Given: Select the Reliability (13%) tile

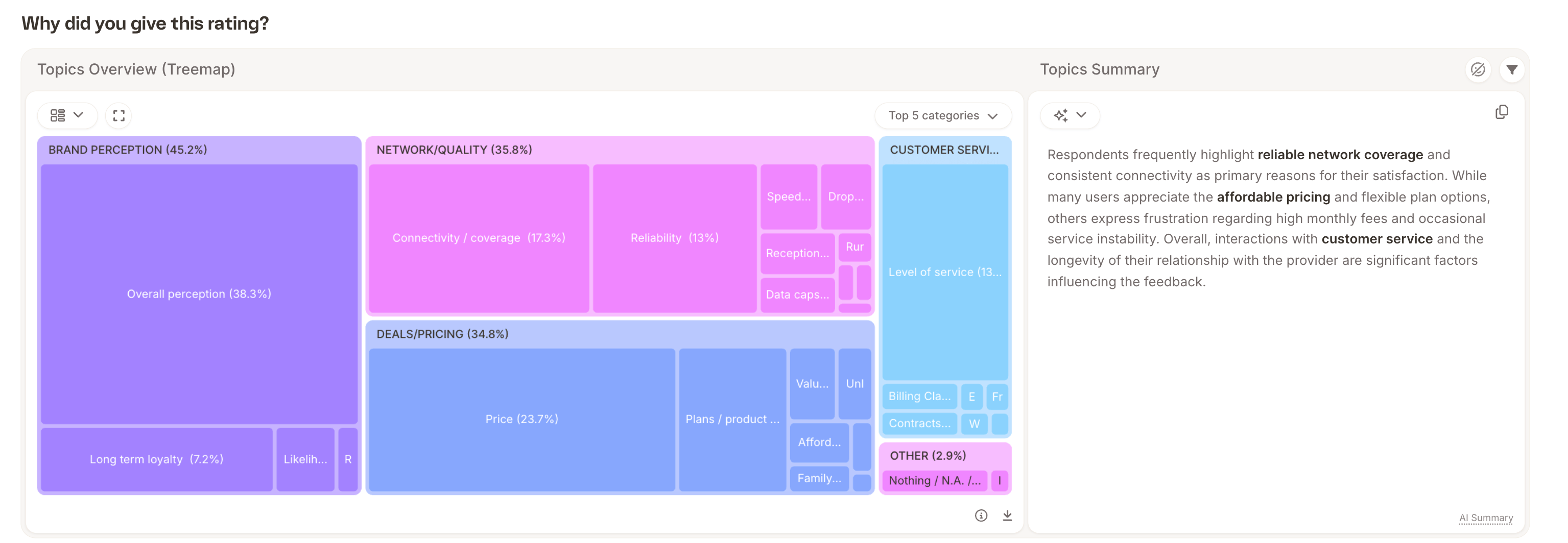Looking at the screenshot, I should pyautogui.click(x=674, y=238).
